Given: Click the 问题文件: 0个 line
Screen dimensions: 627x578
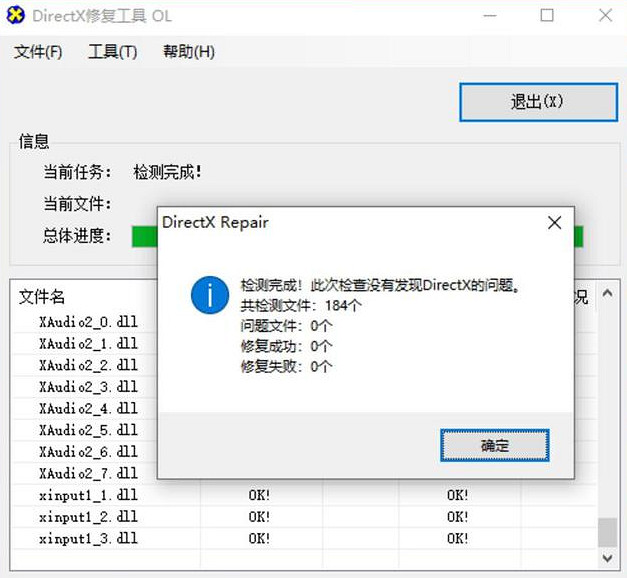Looking at the screenshot, I should point(286,326).
